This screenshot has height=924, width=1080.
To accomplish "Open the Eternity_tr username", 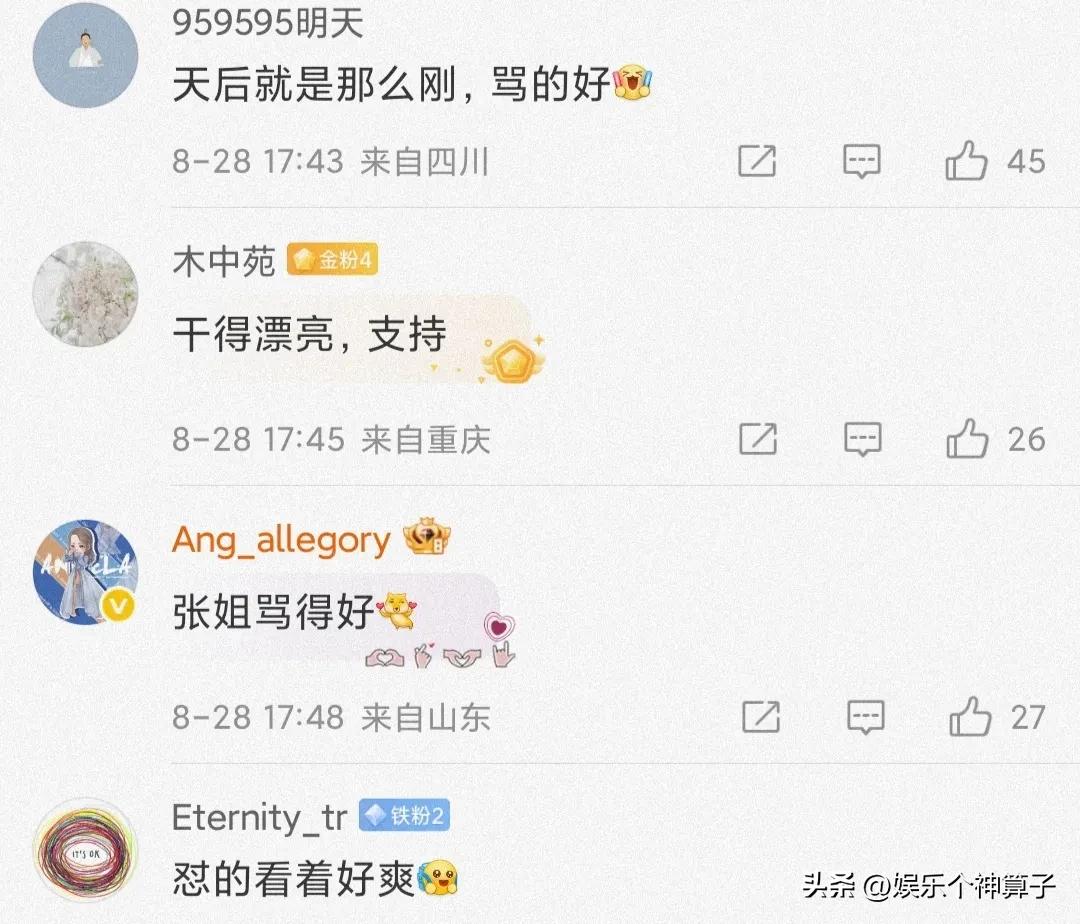I will [x=260, y=818].
